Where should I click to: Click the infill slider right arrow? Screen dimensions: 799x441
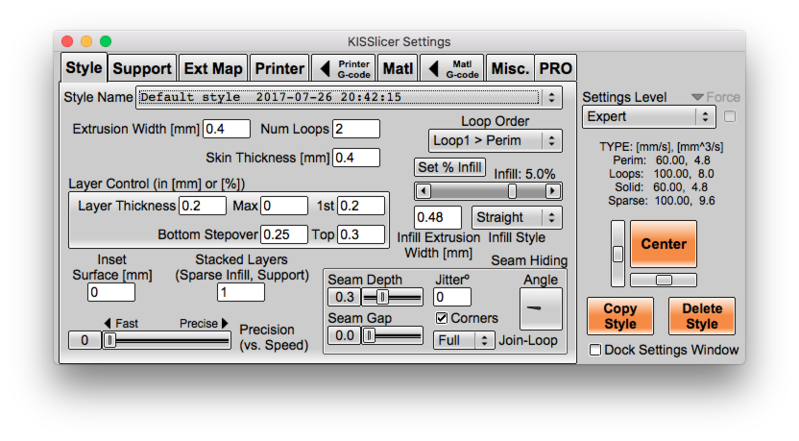click(553, 191)
